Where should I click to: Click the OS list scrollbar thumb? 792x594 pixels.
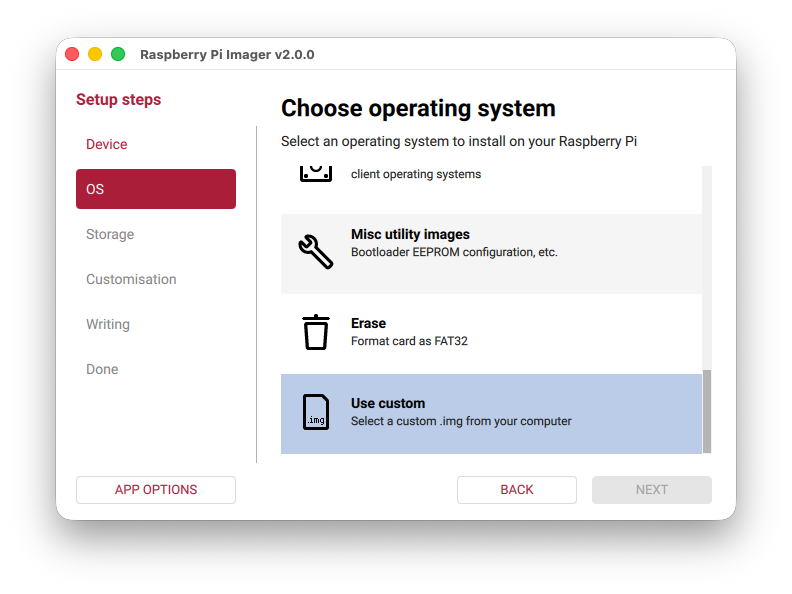click(707, 411)
